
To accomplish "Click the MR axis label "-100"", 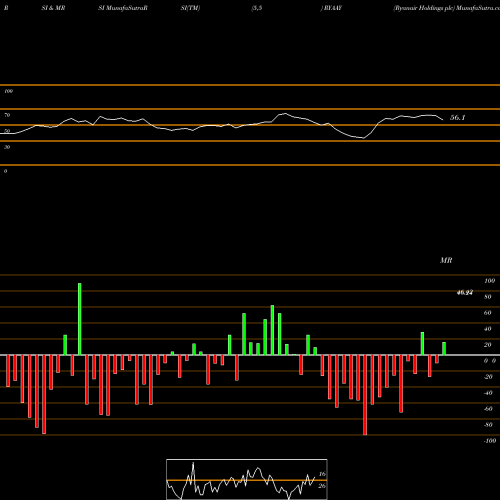I will 489,441.
